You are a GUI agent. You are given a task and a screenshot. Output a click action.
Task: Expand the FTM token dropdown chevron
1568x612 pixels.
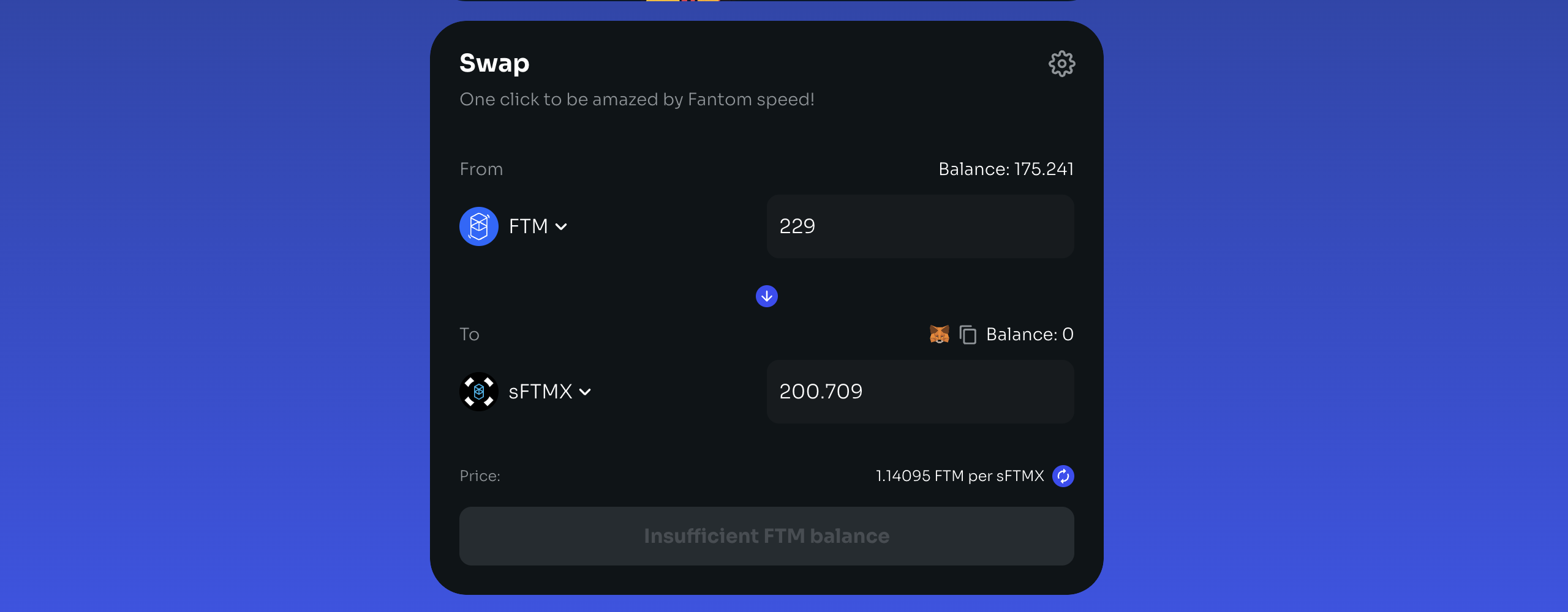pos(561,227)
